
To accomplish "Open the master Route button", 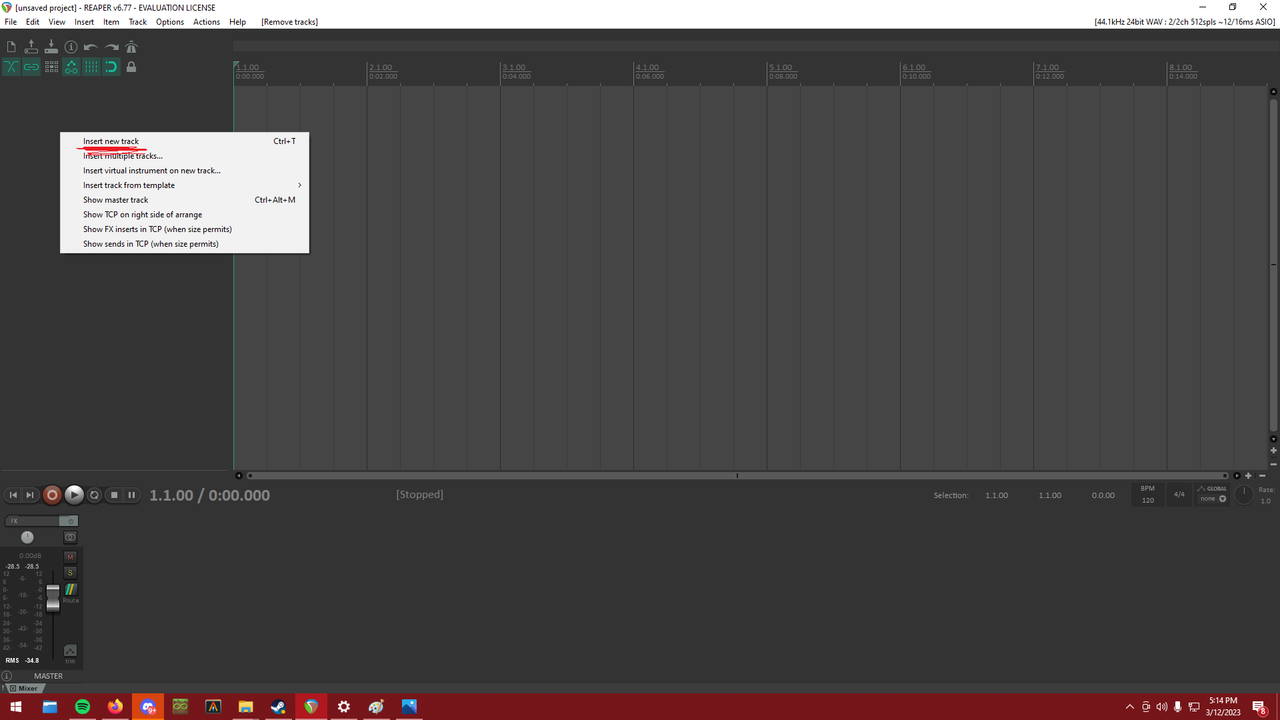I will click(x=70, y=592).
